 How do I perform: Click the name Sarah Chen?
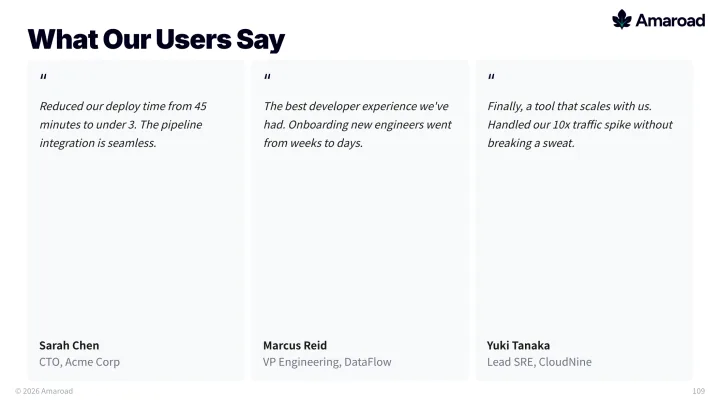[69, 345]
